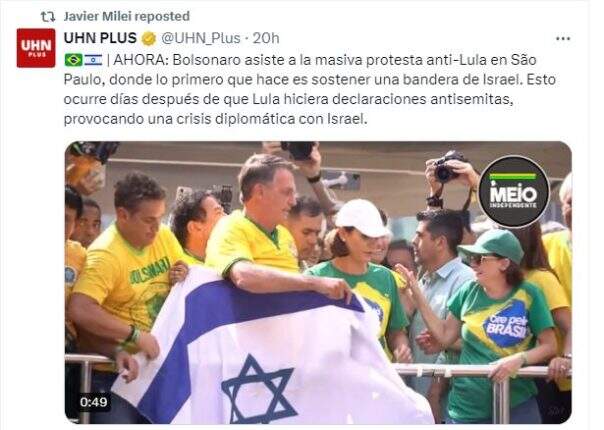The width and height of the screenshot is (604, 430).
Task: Open the three-dot more options menu
Action: pos(563,39)
